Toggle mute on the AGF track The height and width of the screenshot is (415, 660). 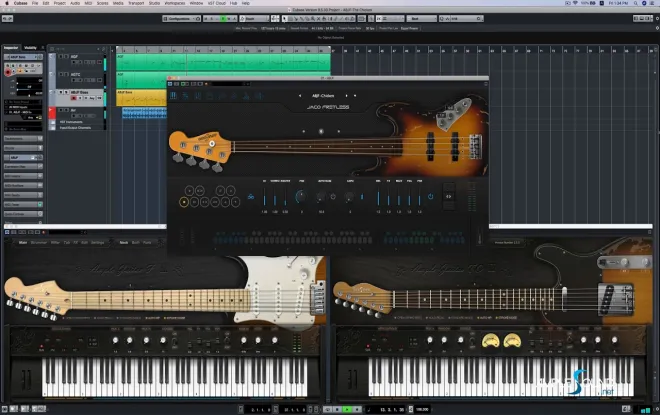point(61,56)
